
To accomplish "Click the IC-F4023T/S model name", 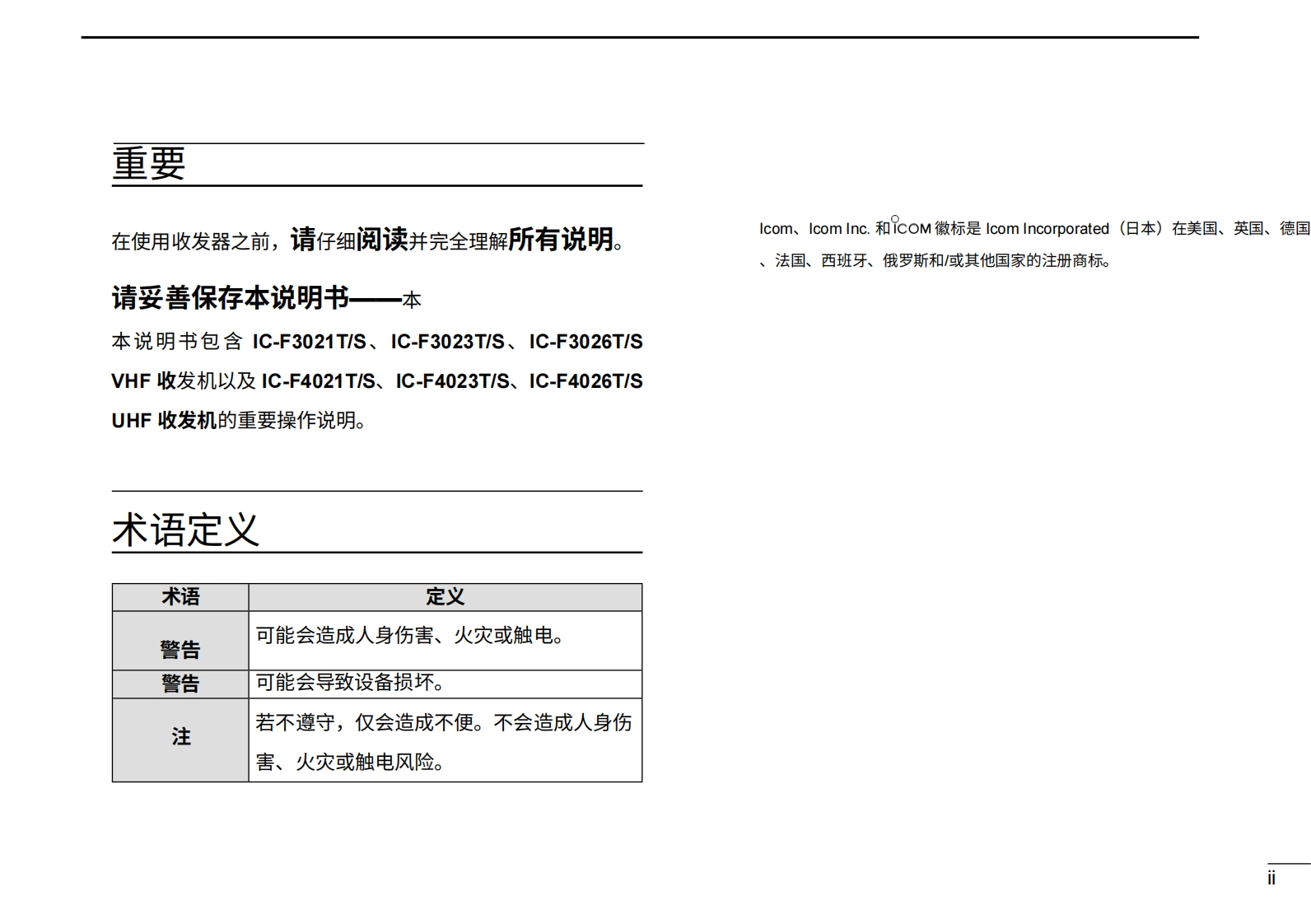I will pos(452,381).
